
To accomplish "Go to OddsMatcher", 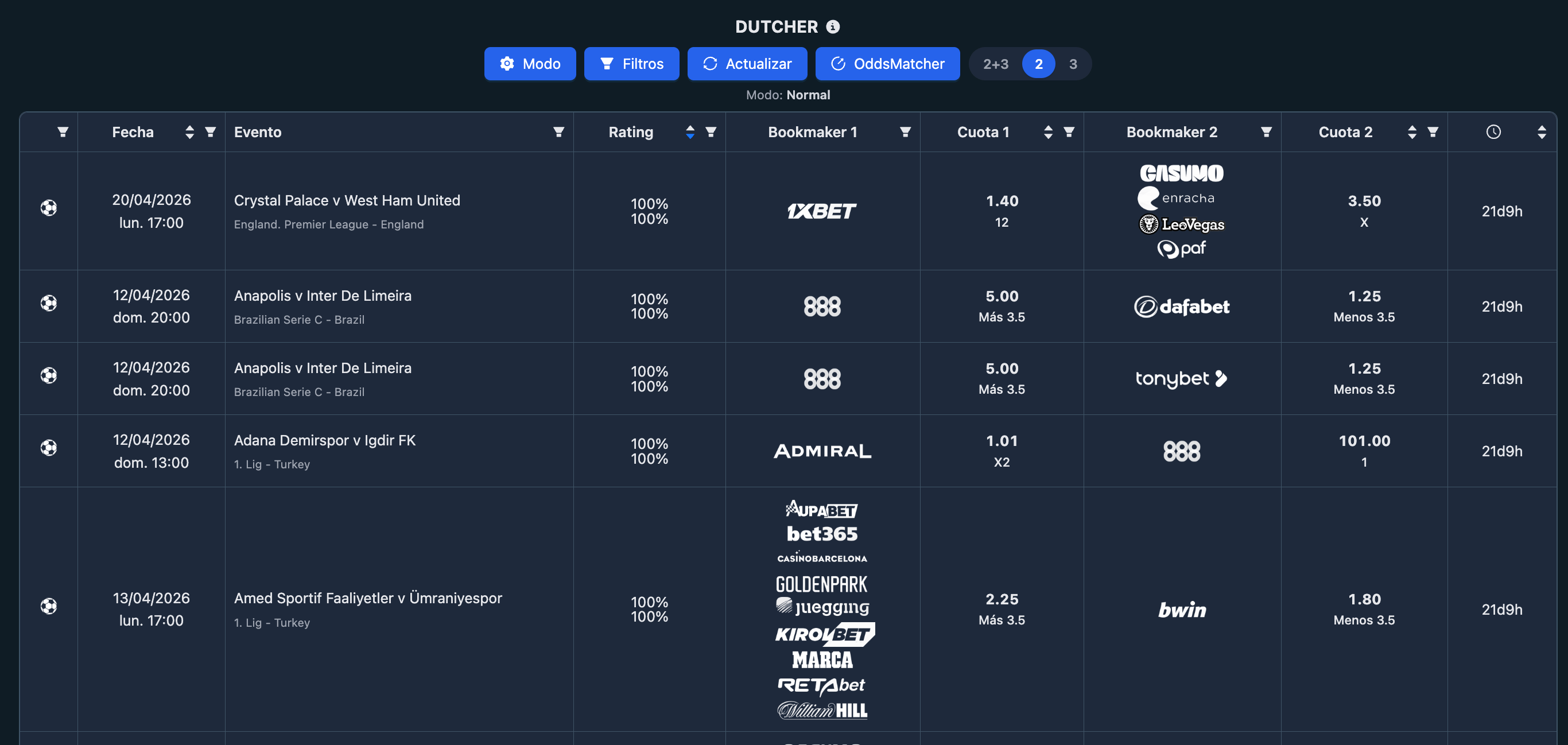I will click(888, 63).
